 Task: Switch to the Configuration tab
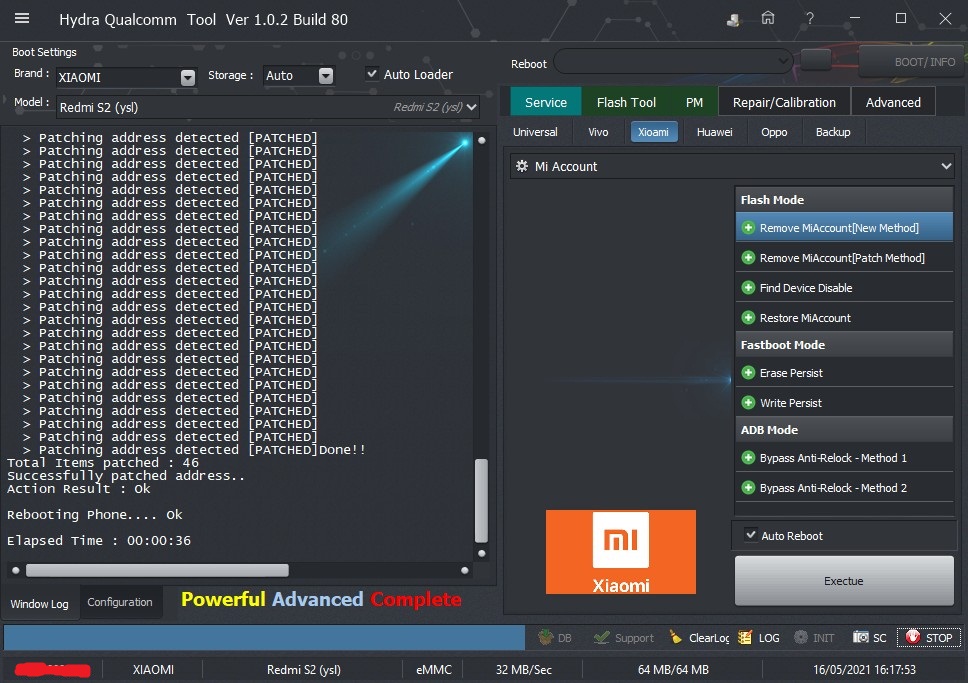click(x=120, y=602)
